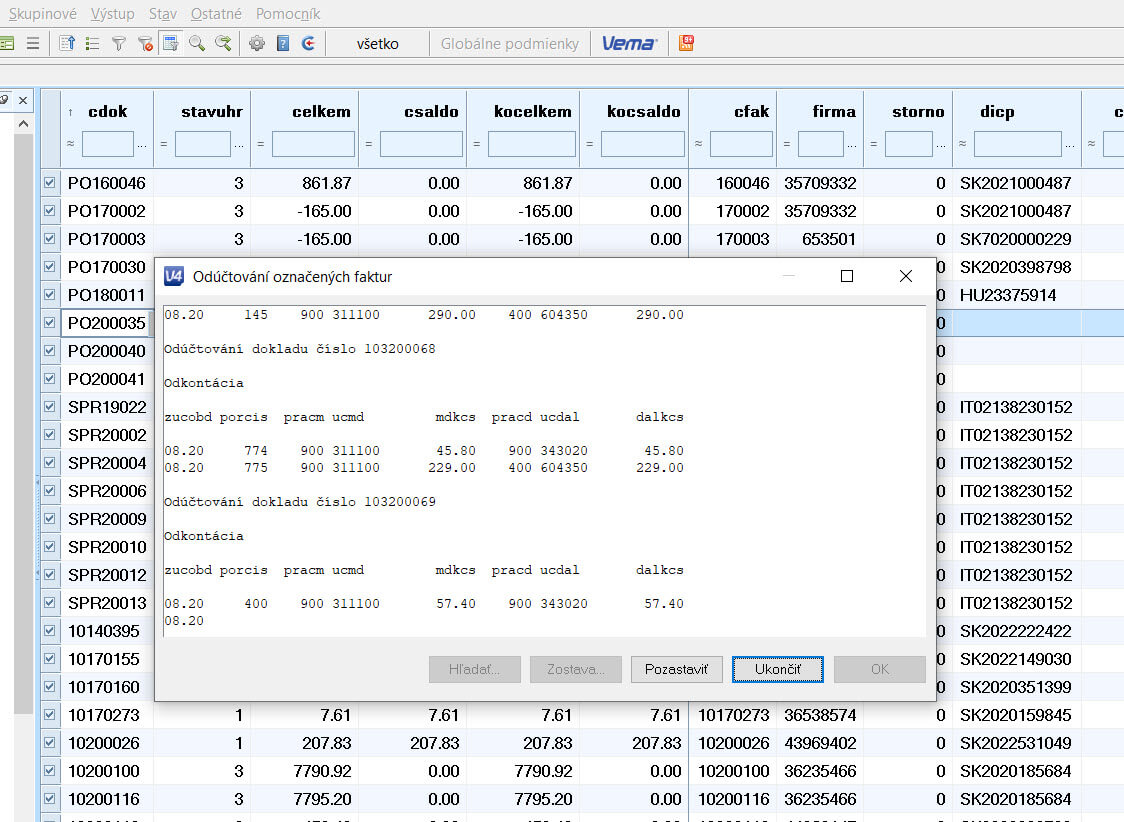Viewport: 1124px width, 822px height.
Task: Open the Stav menu
Action: pyautogui.click(x=163, y=14)
